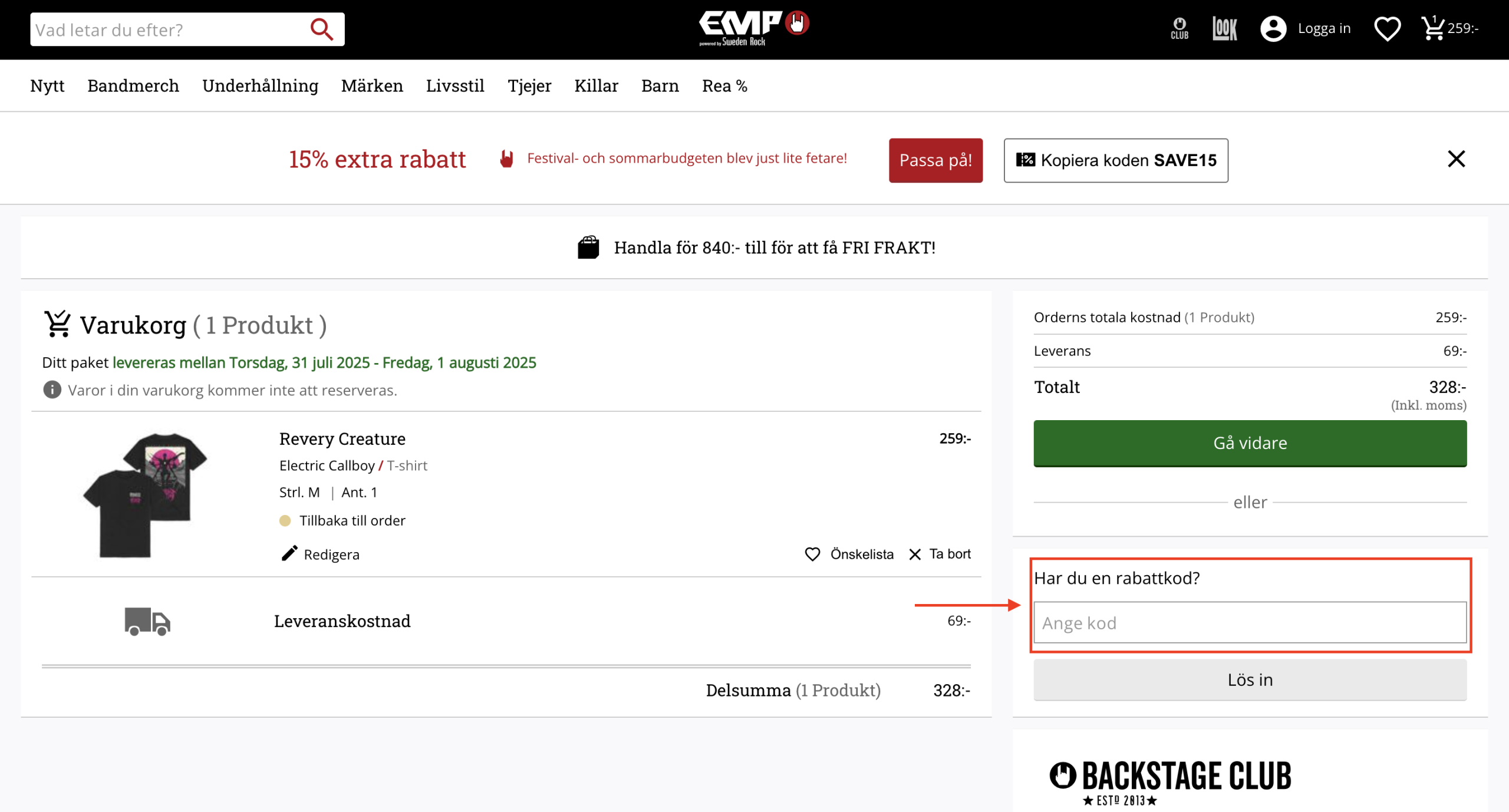This screenshot has width=1509, height=812.
Task: Click the info icon by reservation notice
Action: pos(52,390)
